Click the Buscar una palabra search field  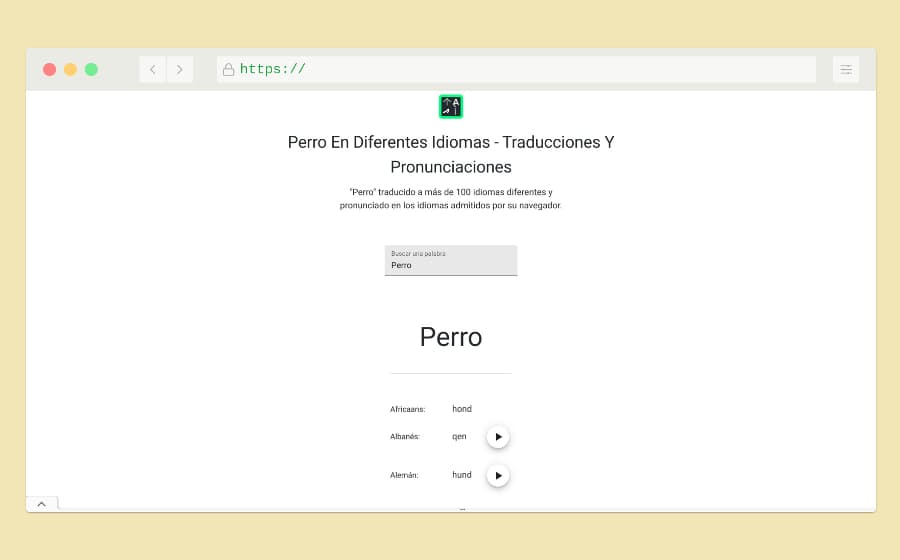coord(451,260)
